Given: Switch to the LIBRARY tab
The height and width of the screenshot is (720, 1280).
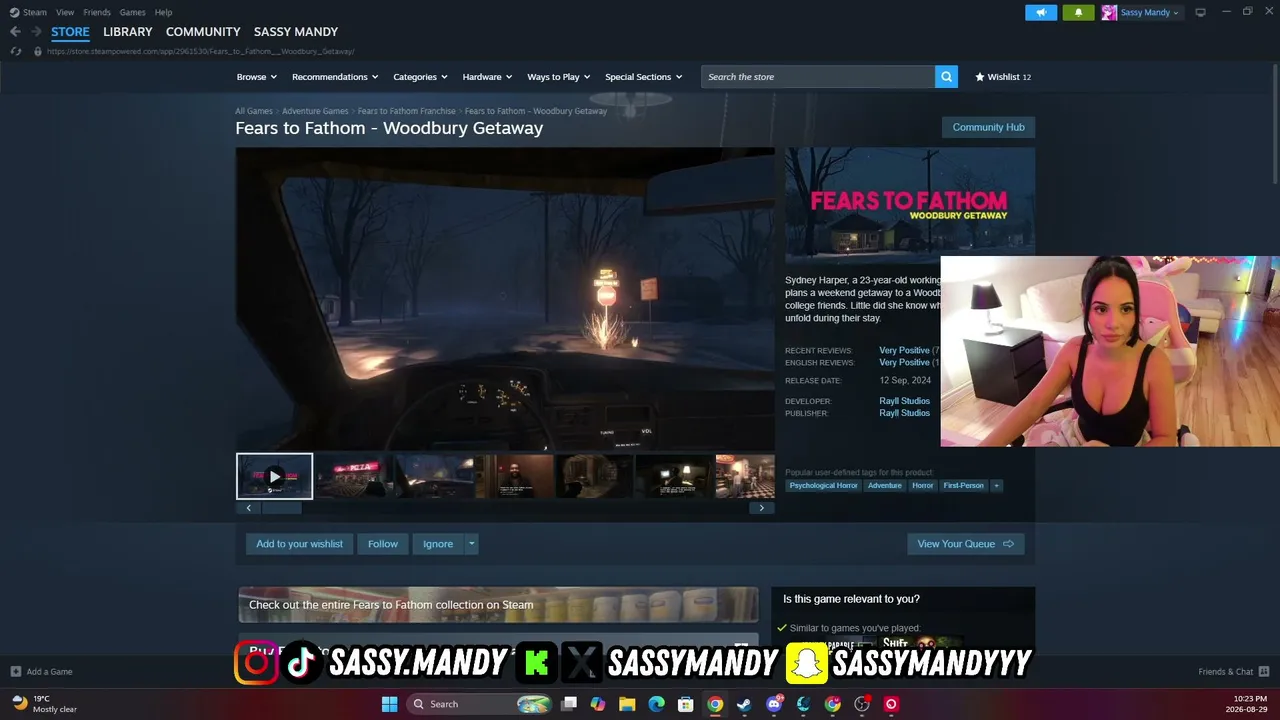Looking at the screenshot, I should [128, 32].
